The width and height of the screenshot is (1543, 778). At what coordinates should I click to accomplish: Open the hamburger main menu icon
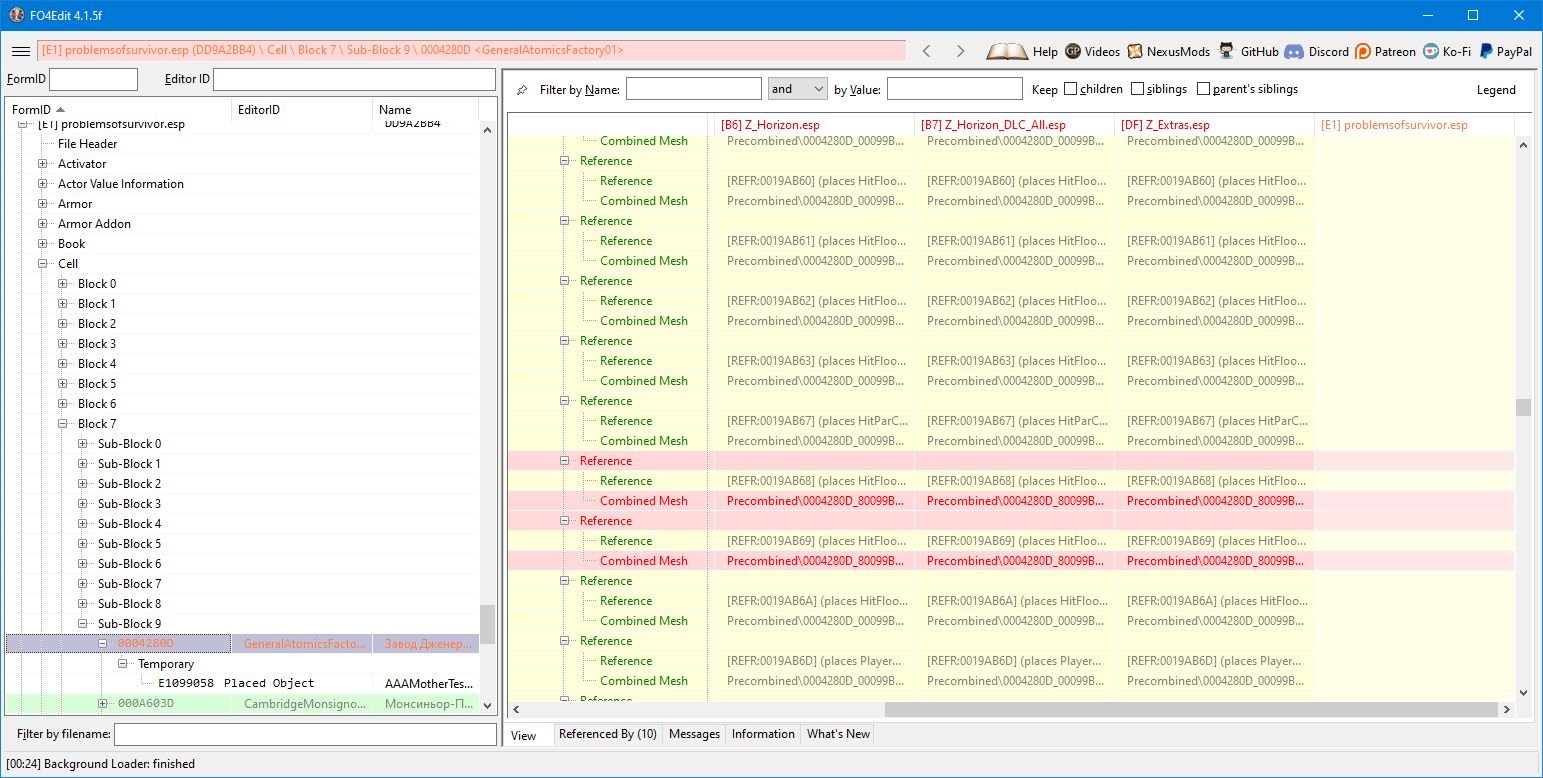pyautogui.click(x=20, y=51)
